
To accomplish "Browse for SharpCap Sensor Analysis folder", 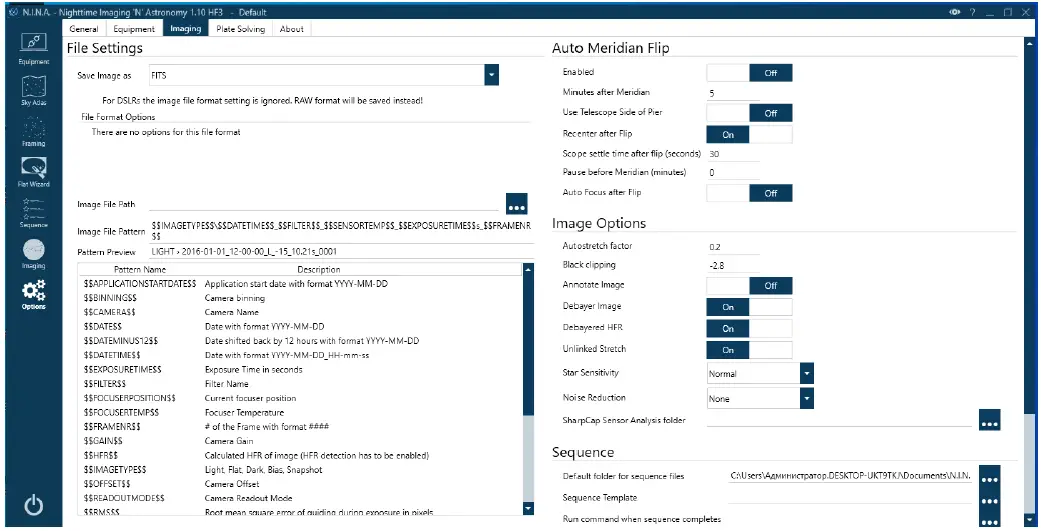I will (x=989, y=421).
